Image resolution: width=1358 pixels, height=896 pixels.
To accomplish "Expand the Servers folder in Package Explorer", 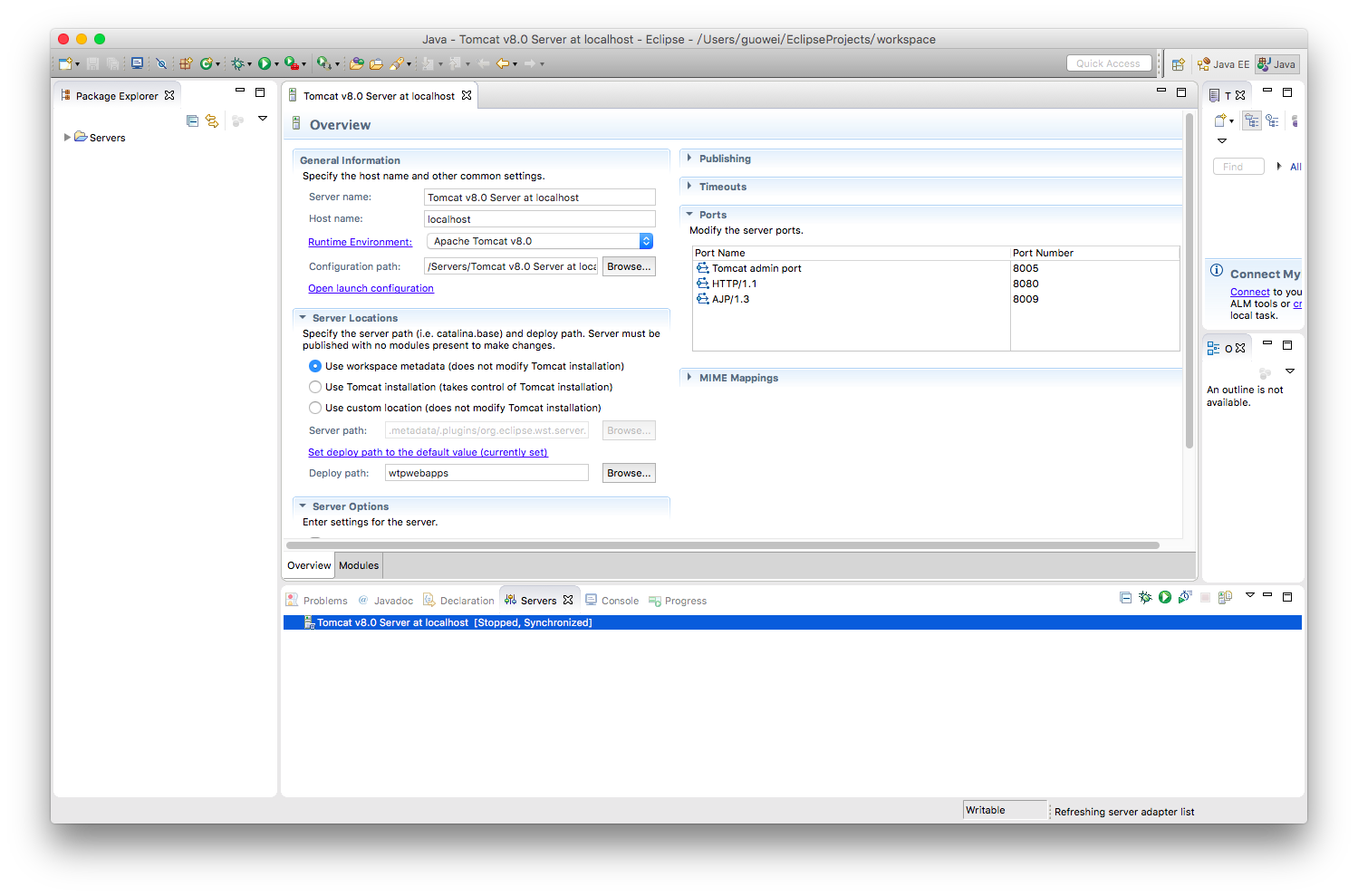I will [x=67, y=138].
